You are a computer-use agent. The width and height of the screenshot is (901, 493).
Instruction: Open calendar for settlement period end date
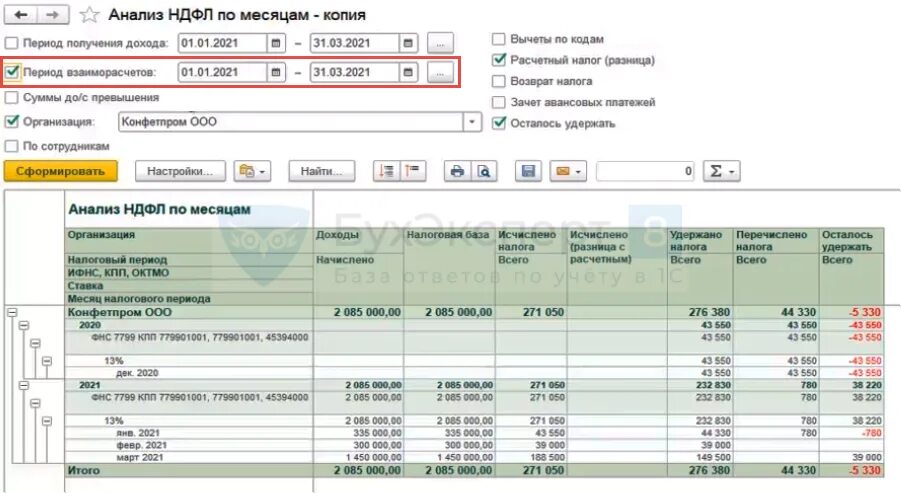tap(408, 72)
